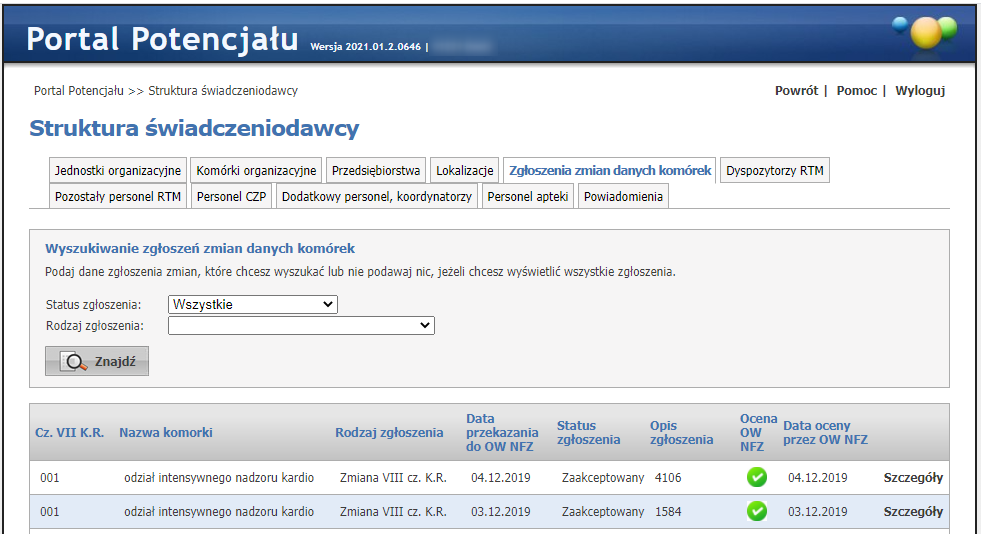Image resolution: width=981 pixels, height=534 pixels.
Task: Open the Personel CZP tab
Action: (231, 197)
